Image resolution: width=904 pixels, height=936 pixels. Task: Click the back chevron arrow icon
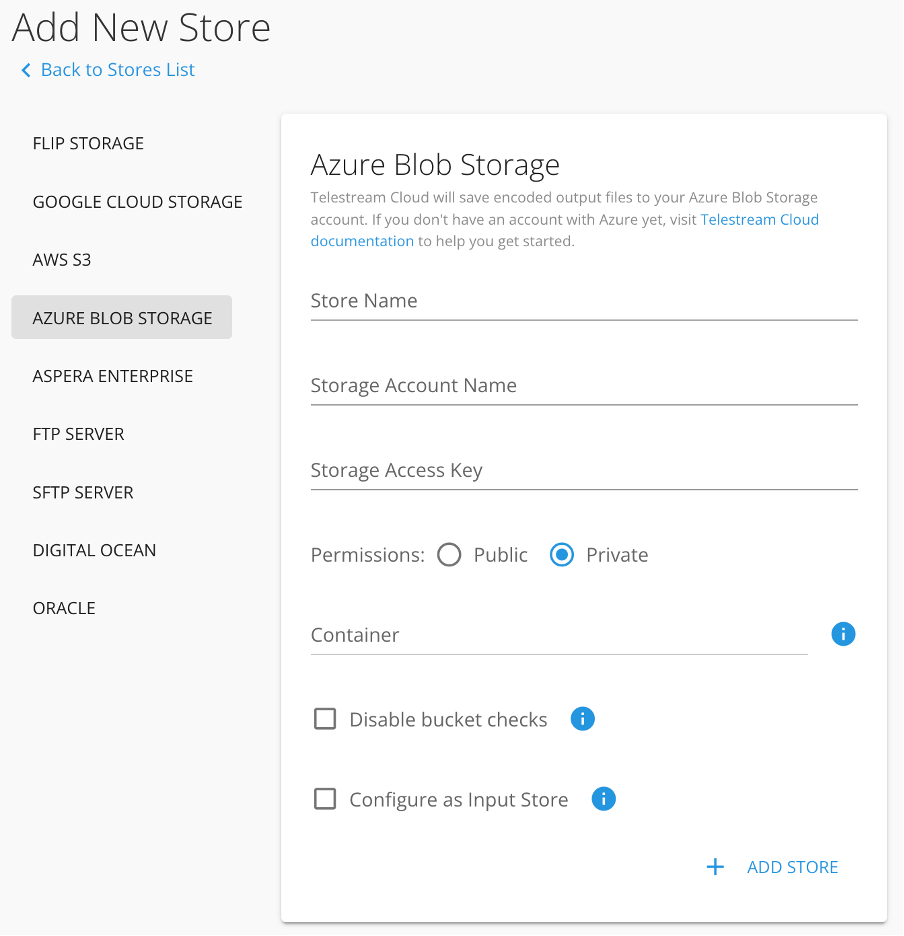[x=26, y=70]
